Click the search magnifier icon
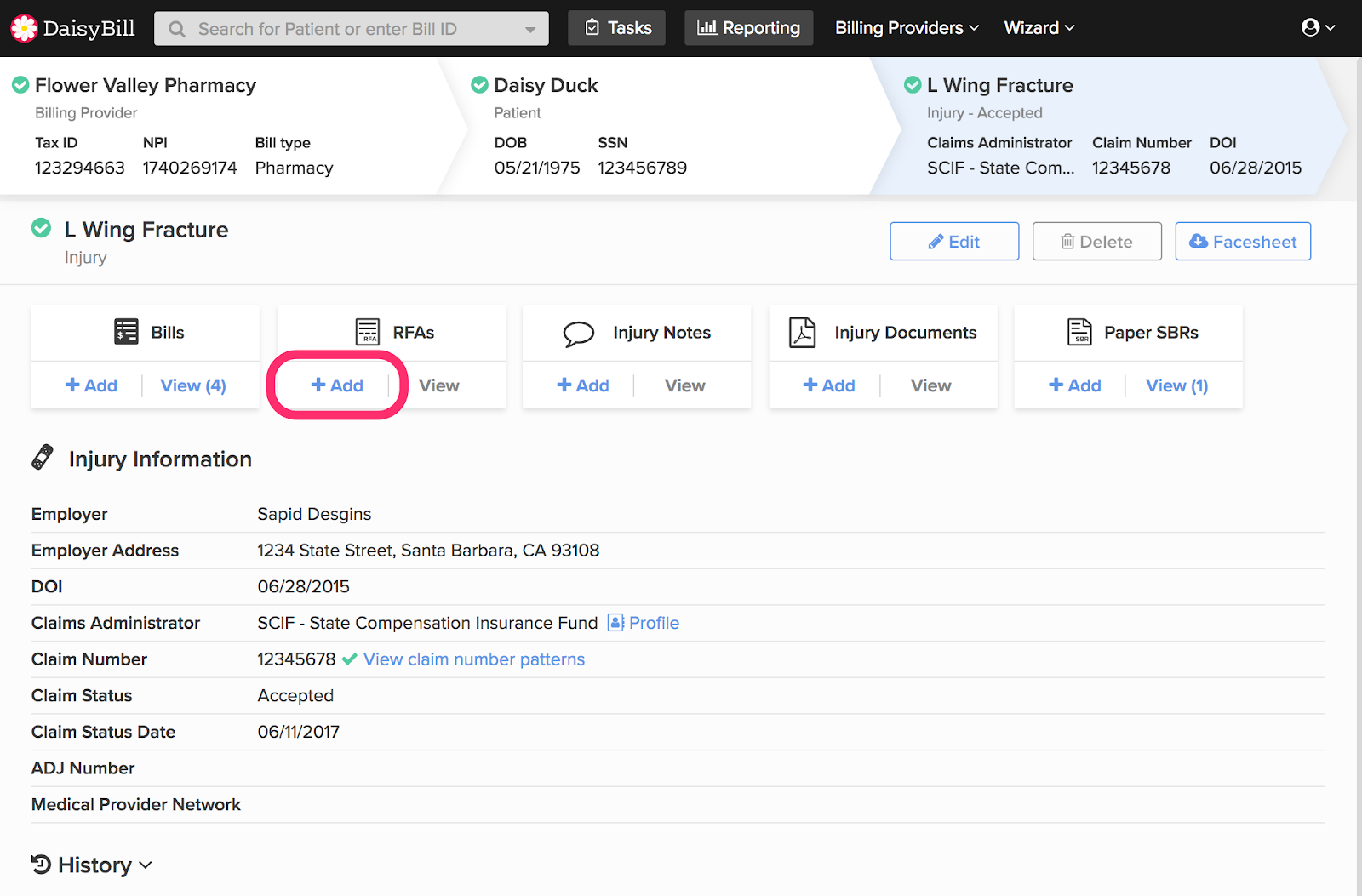1362x896 pixels. click(x=177, y=29)
